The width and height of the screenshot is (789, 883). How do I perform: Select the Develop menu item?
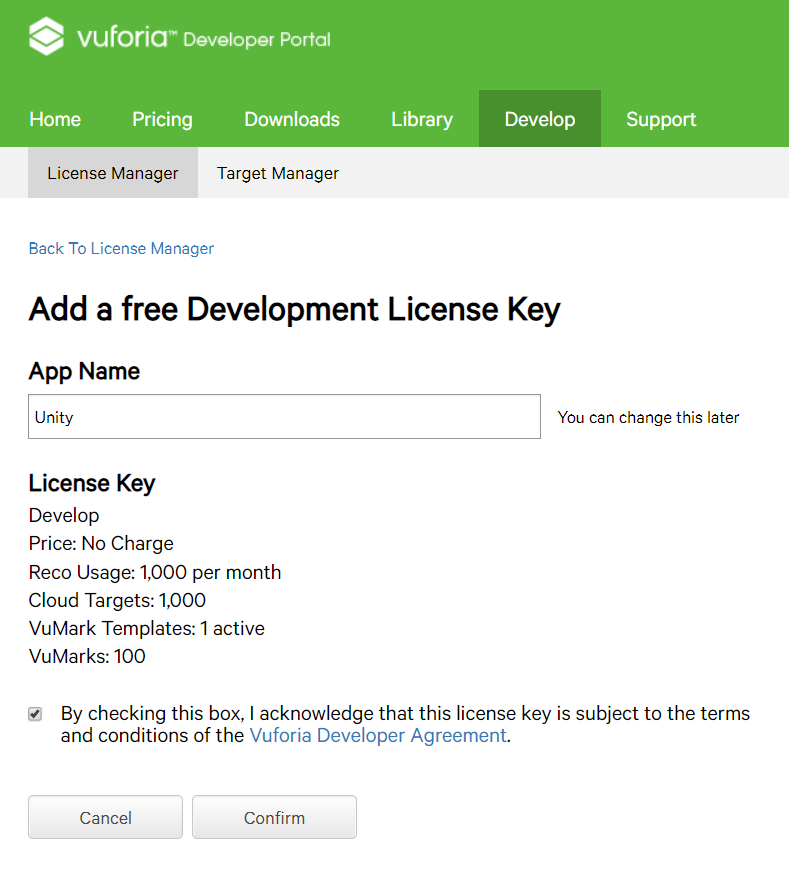pos(540,119)
